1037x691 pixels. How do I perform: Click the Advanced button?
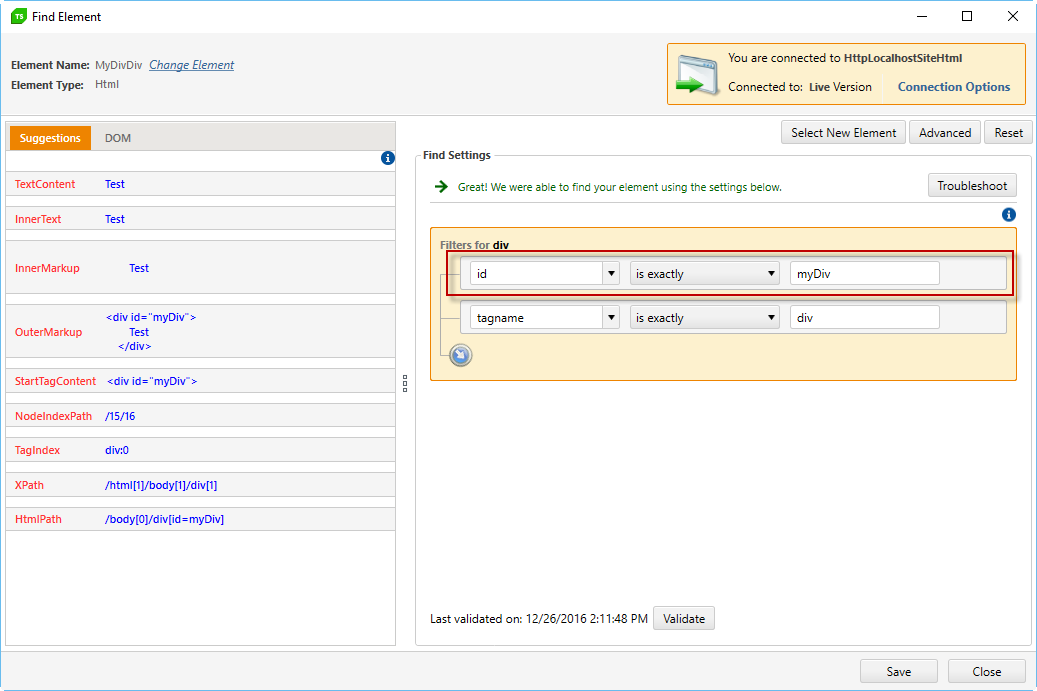[945, 133]
